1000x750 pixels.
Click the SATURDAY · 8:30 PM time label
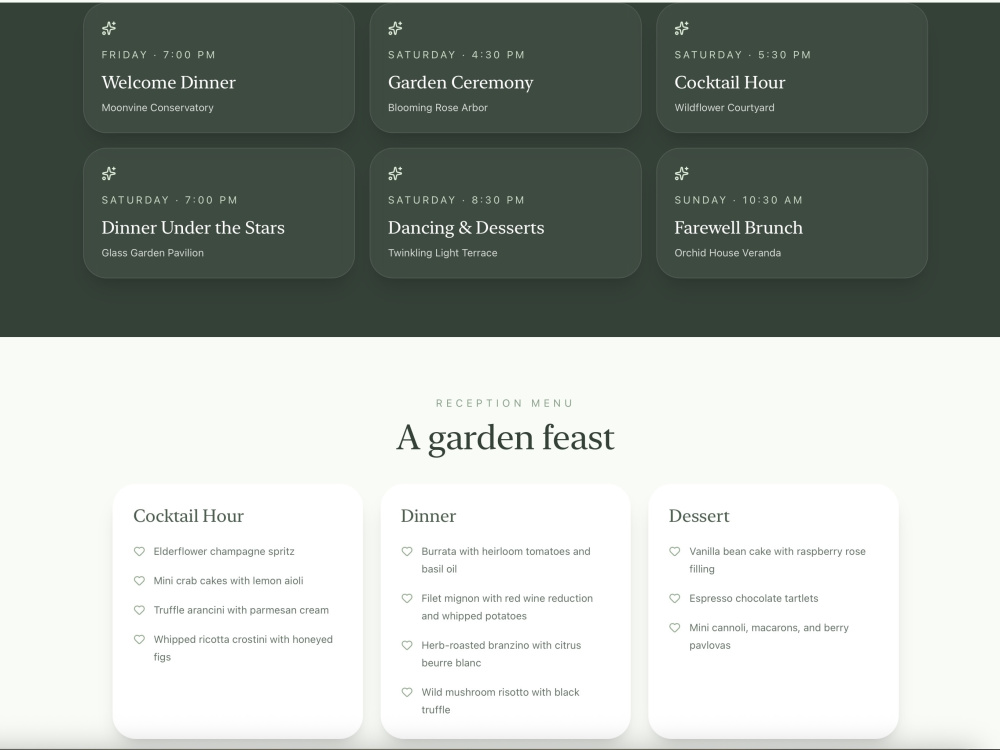click(457, 200)
